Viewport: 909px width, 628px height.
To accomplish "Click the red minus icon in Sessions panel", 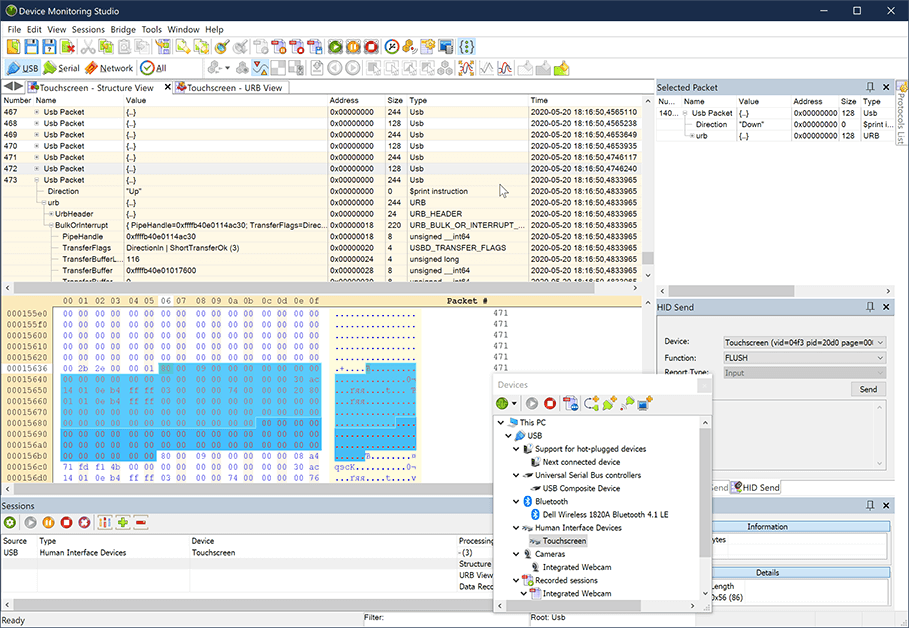I will 141,522.
